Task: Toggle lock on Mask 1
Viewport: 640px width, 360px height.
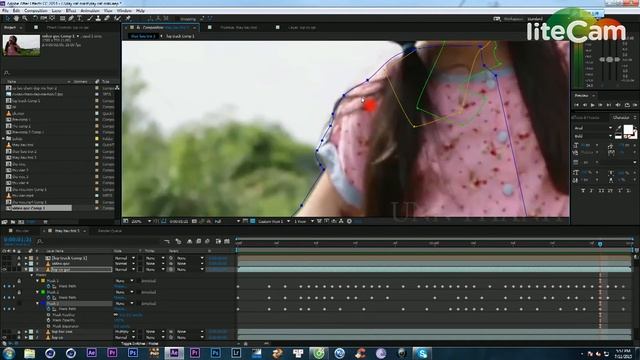Action: point(19,281)
